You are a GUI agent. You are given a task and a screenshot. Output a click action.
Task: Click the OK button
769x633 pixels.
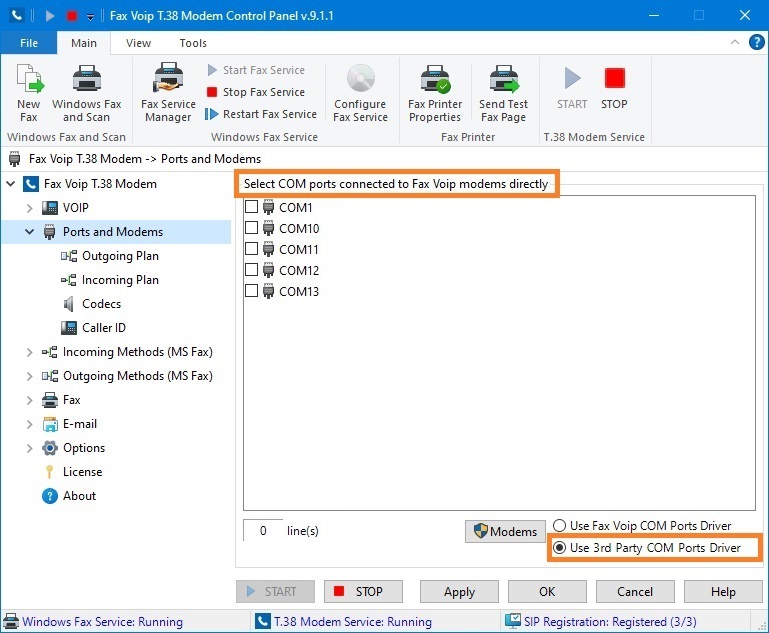click(547, 592)
